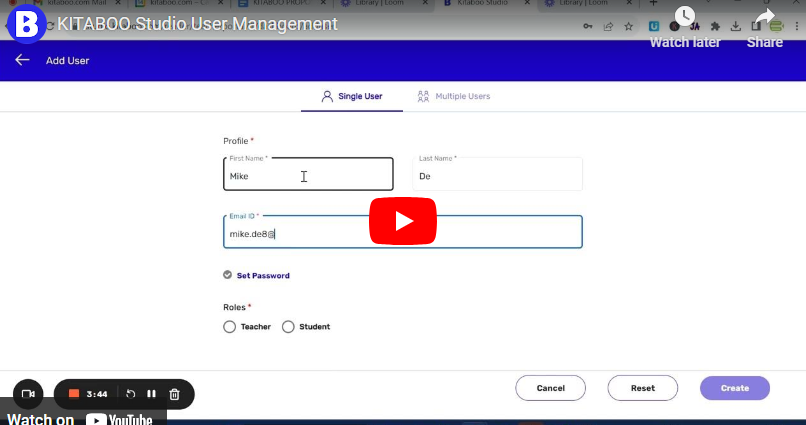Select the Teacher role radio button

click(229, 327)
